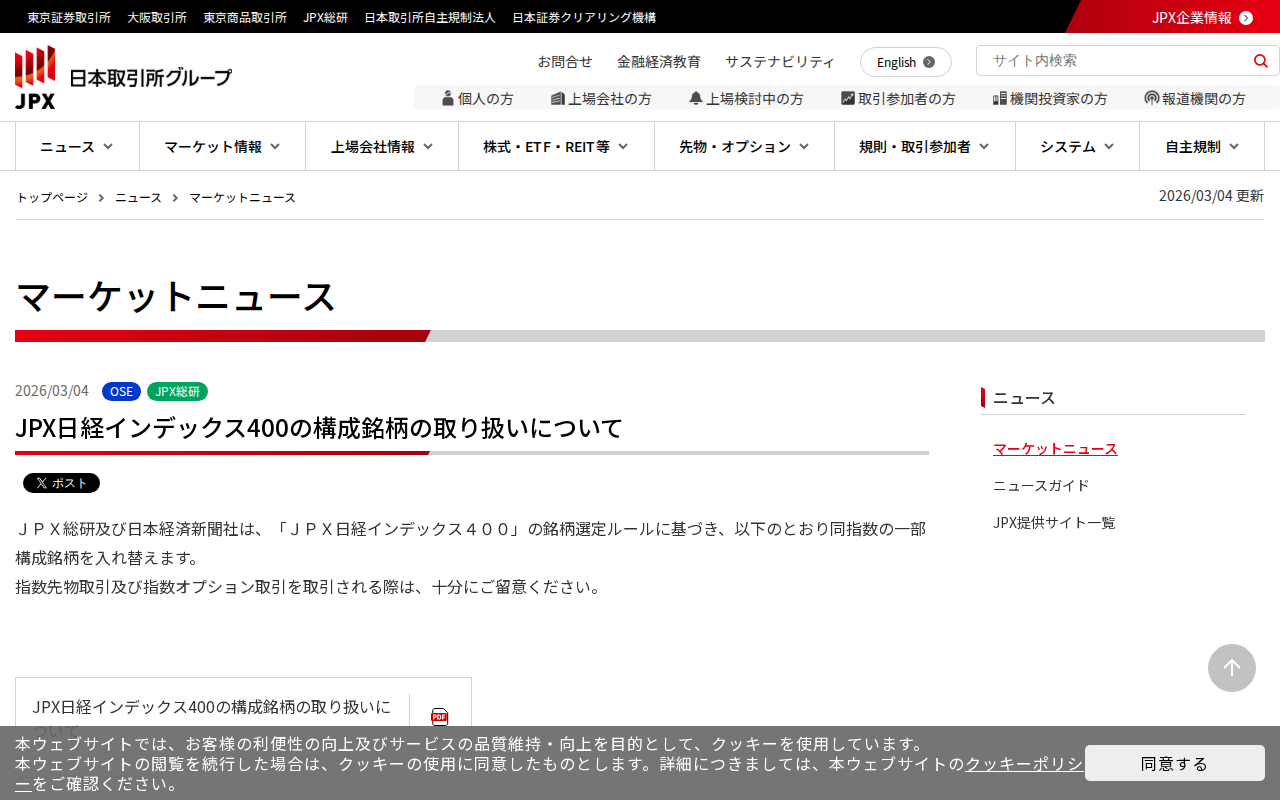The height and width of the screenshot is (800, 1280).
Task: Open the 日本取引所自主規制法人 link
Action: coord(430,17)
